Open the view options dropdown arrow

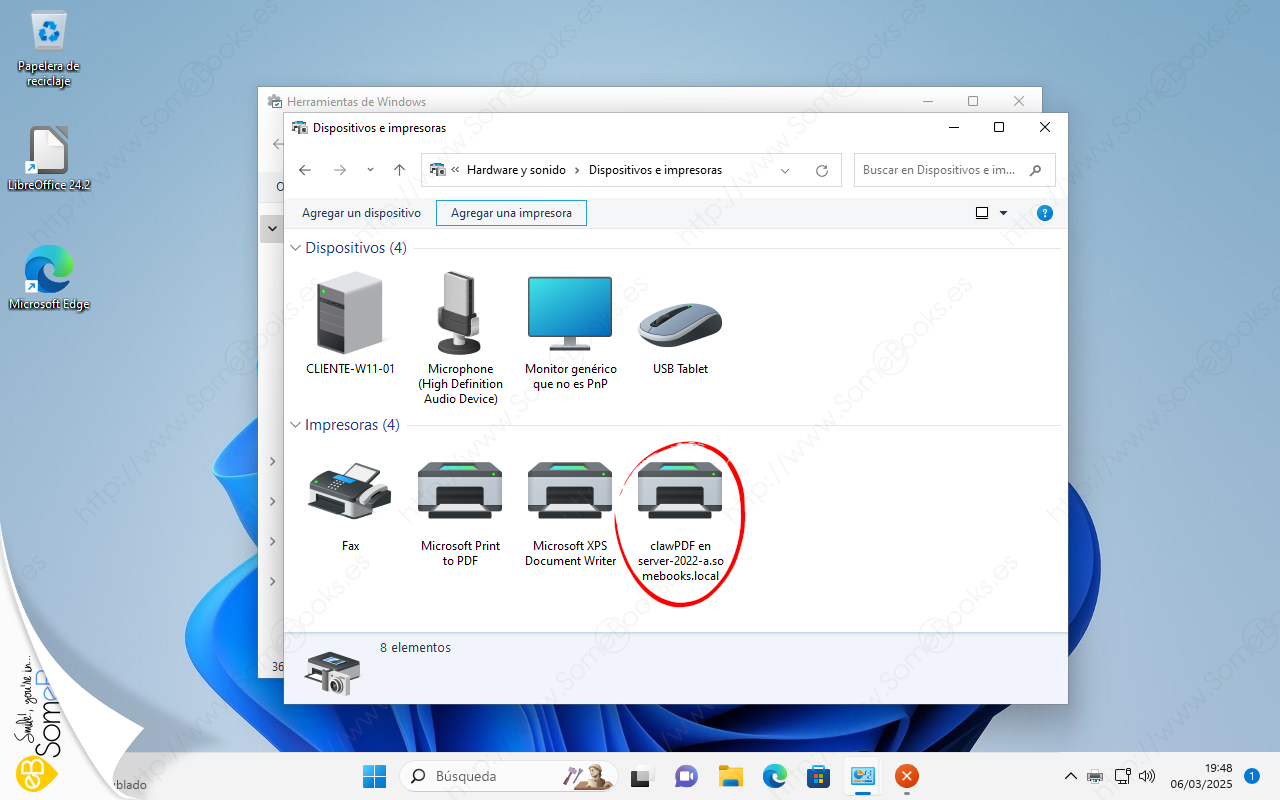pos(1004,213)
